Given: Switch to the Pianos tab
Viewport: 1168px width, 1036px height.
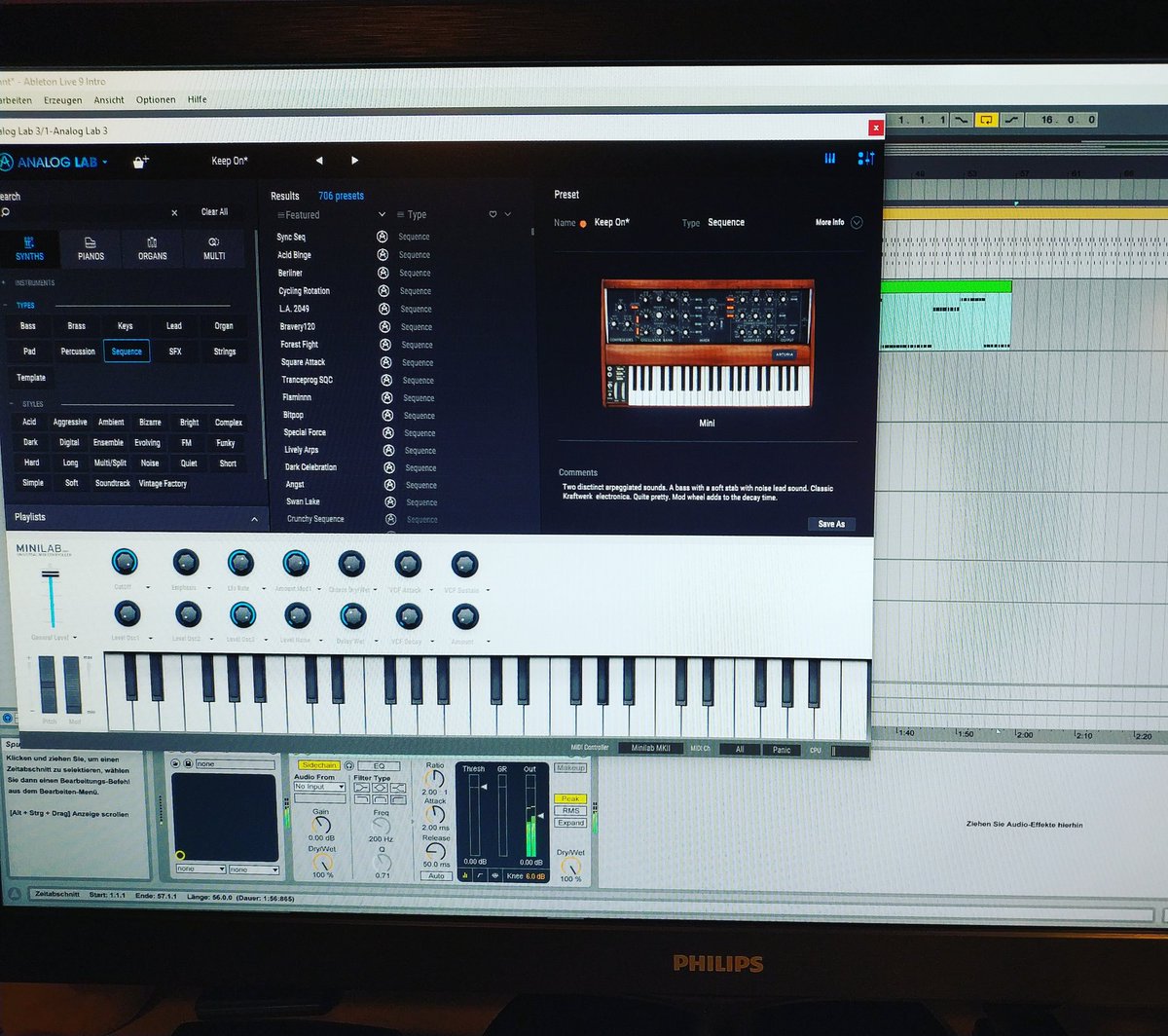Looking at the screenshot, I should (91, 248).
